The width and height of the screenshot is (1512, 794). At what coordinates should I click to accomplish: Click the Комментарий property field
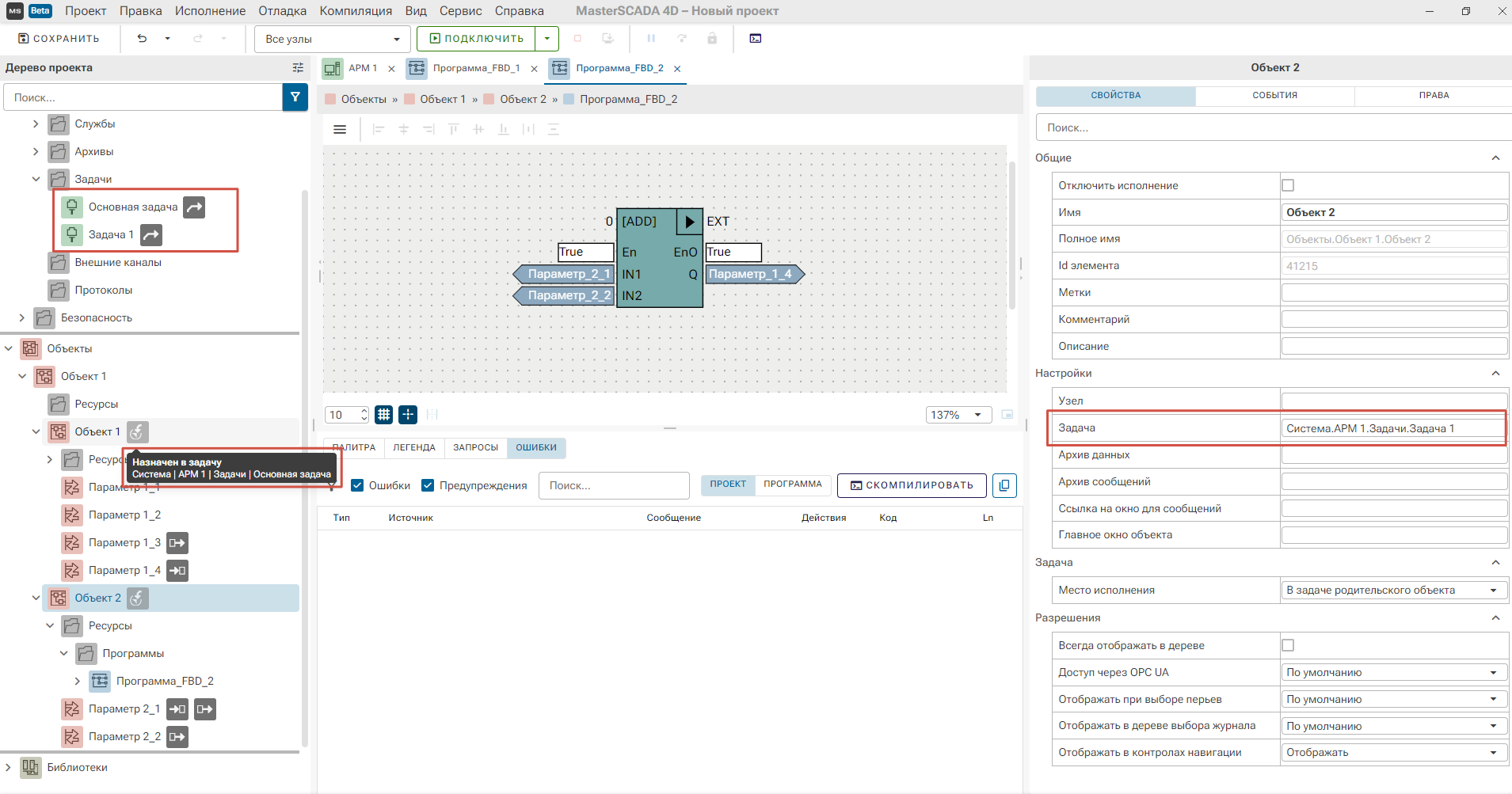click(x=1394, y=319)
